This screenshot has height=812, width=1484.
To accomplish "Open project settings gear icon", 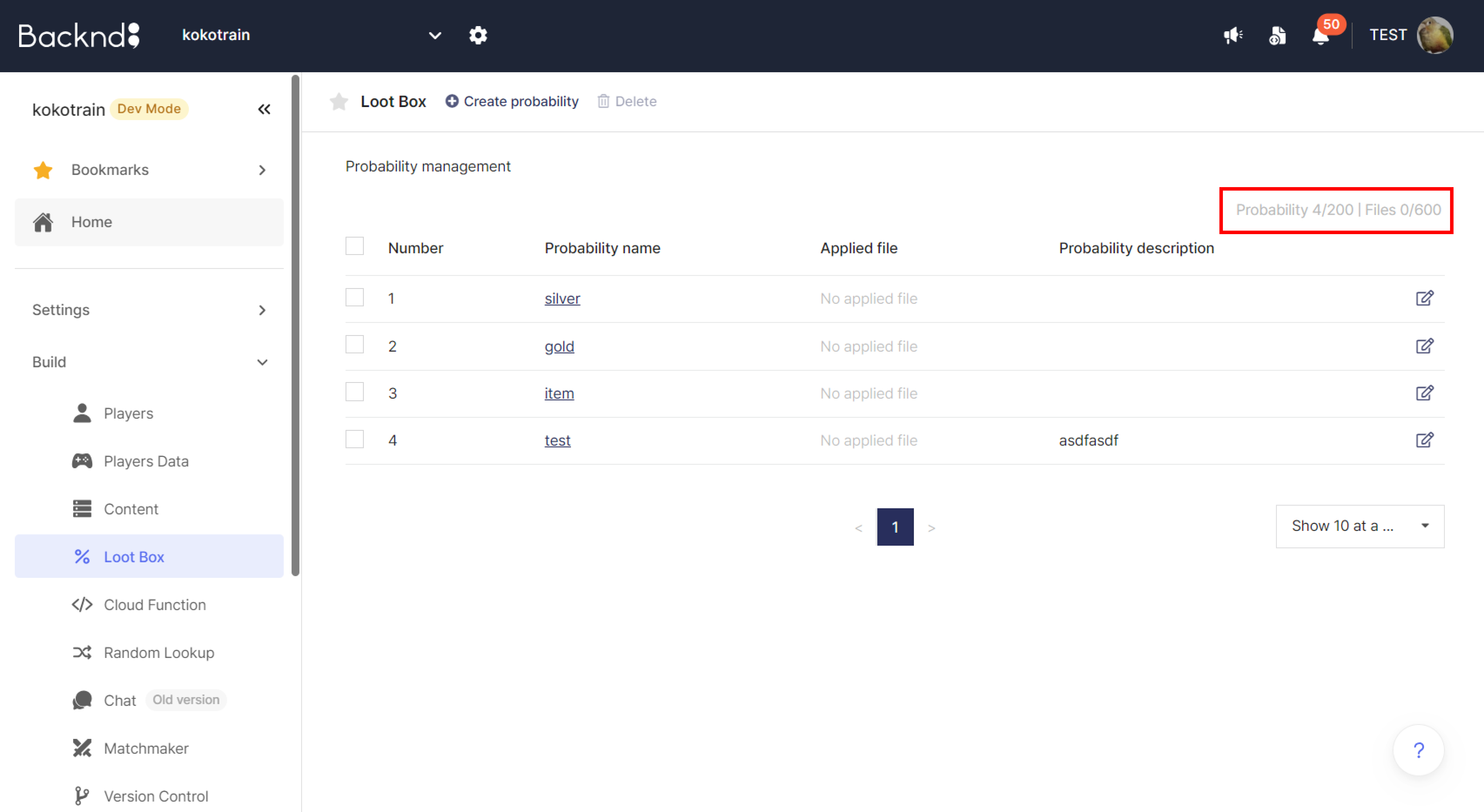I will (x=478, y=35).
